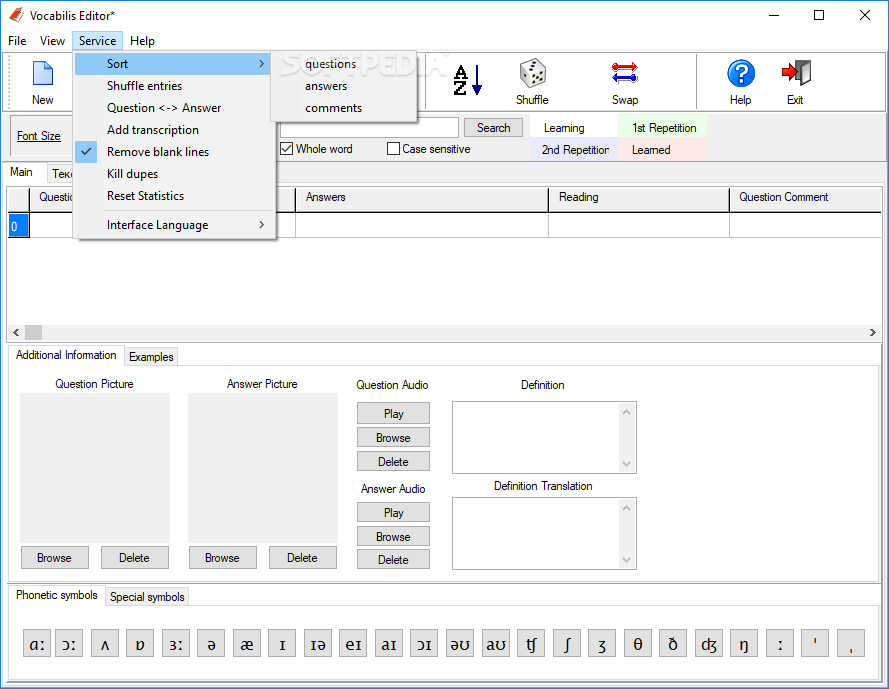Click the Shuffle dice icon

(532, 73)
